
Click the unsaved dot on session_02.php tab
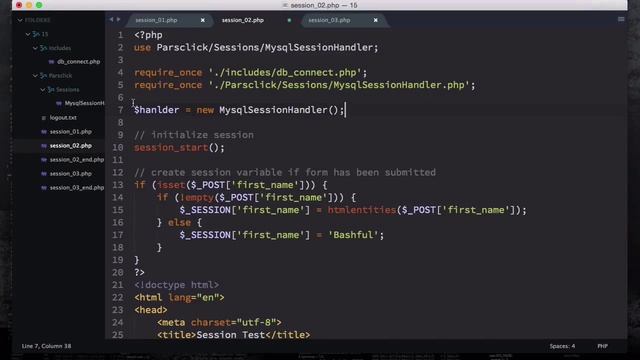pyautogui.click(x=289, y=20)
